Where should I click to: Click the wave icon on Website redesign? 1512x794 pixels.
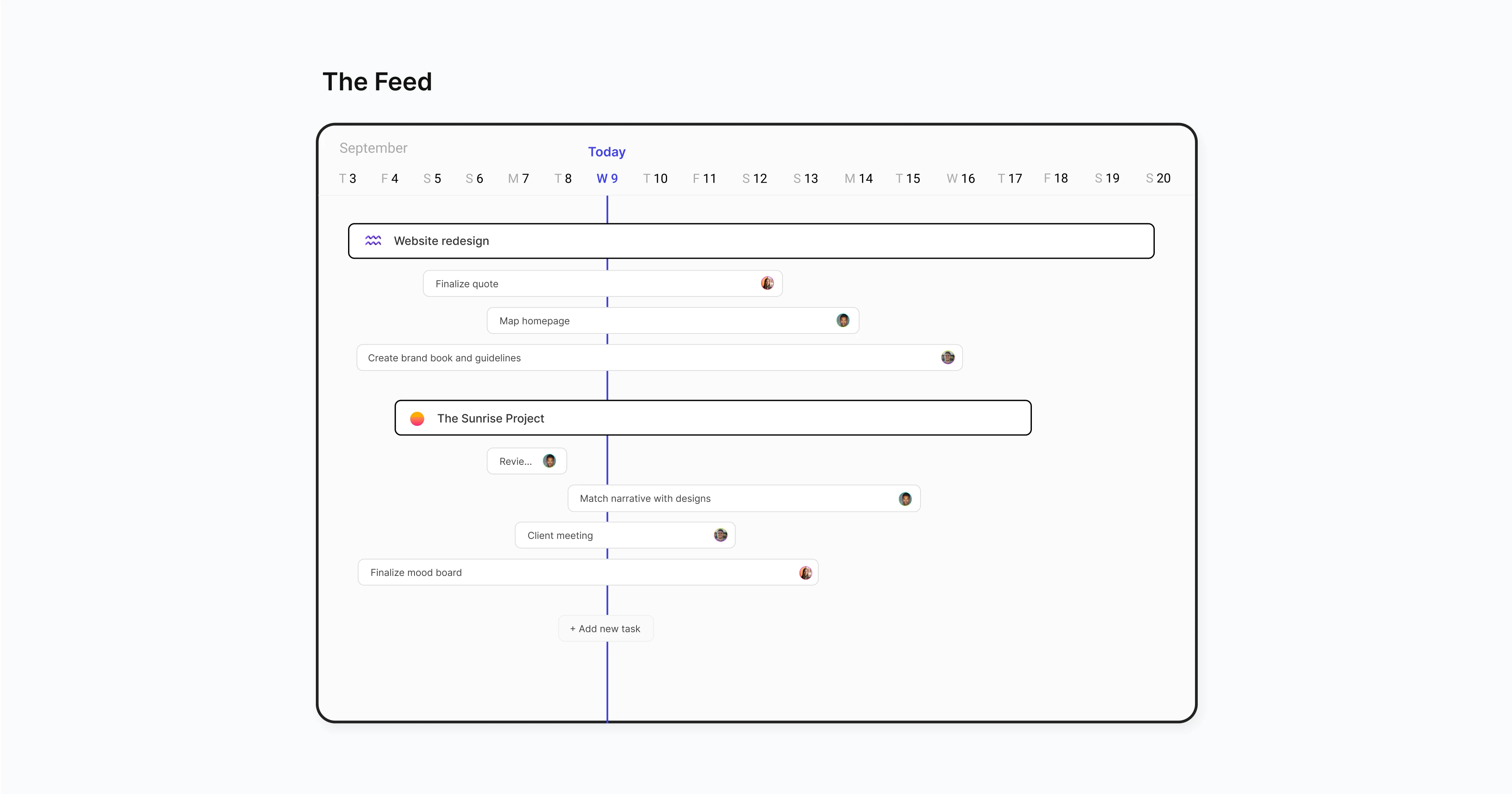(x=373, y=241)
